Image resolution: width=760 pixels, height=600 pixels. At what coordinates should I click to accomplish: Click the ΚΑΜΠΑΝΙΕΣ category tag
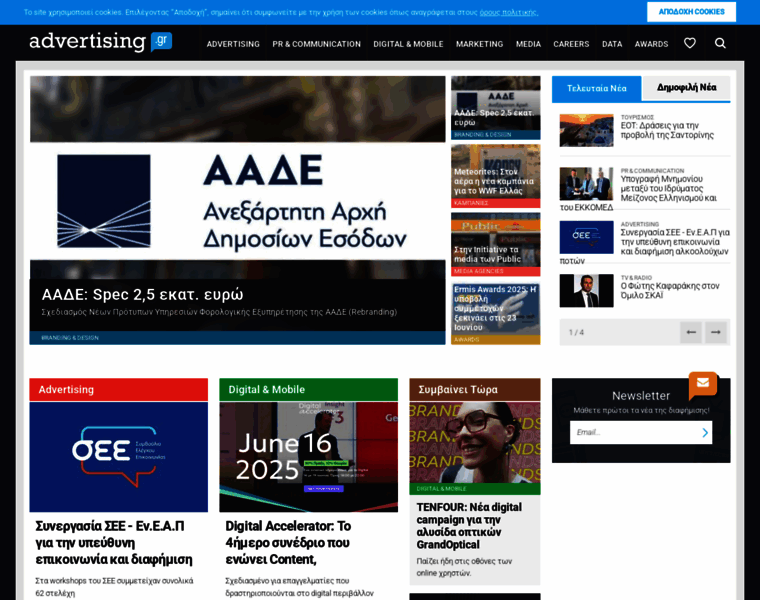coord(471,203)
